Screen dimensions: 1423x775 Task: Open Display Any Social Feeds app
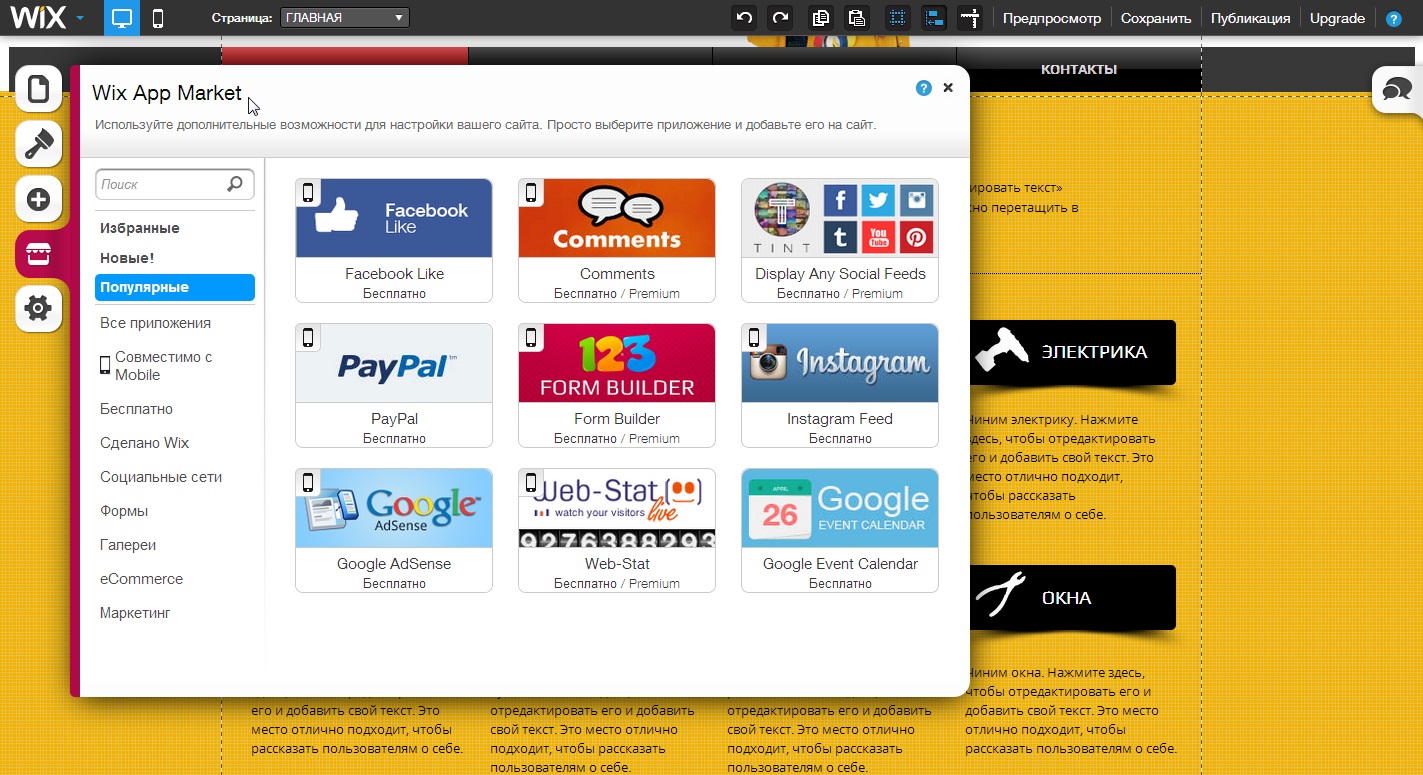pyautogui.click(x=840, y=218)
